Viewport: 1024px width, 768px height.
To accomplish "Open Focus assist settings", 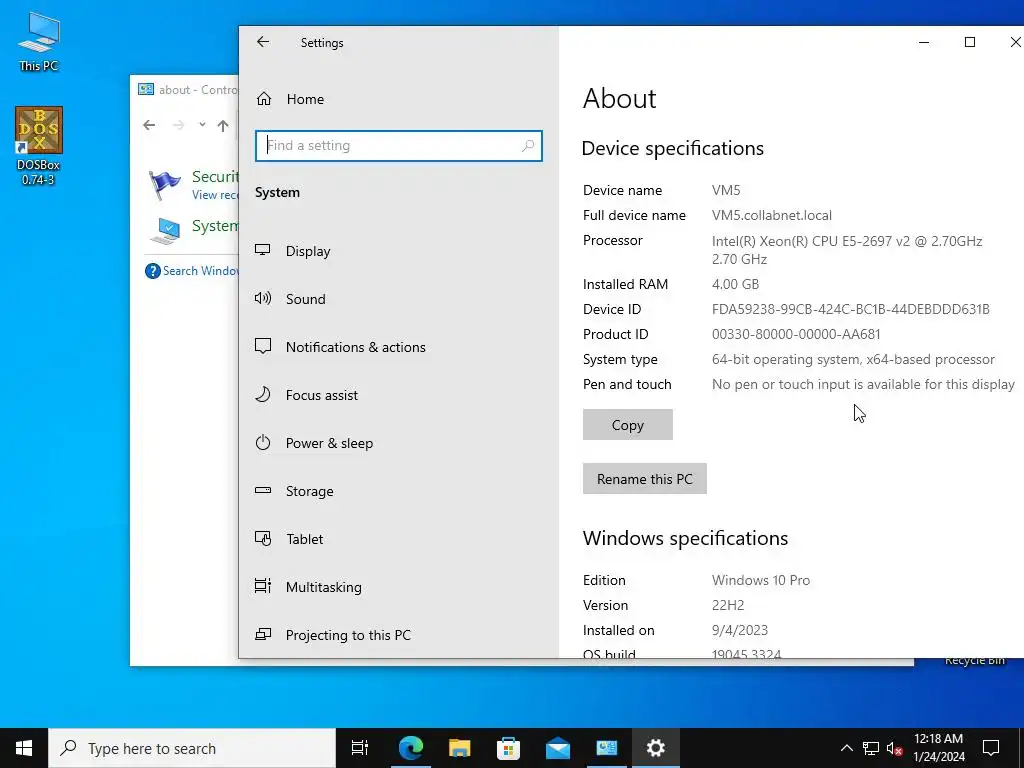I will 398,395.
